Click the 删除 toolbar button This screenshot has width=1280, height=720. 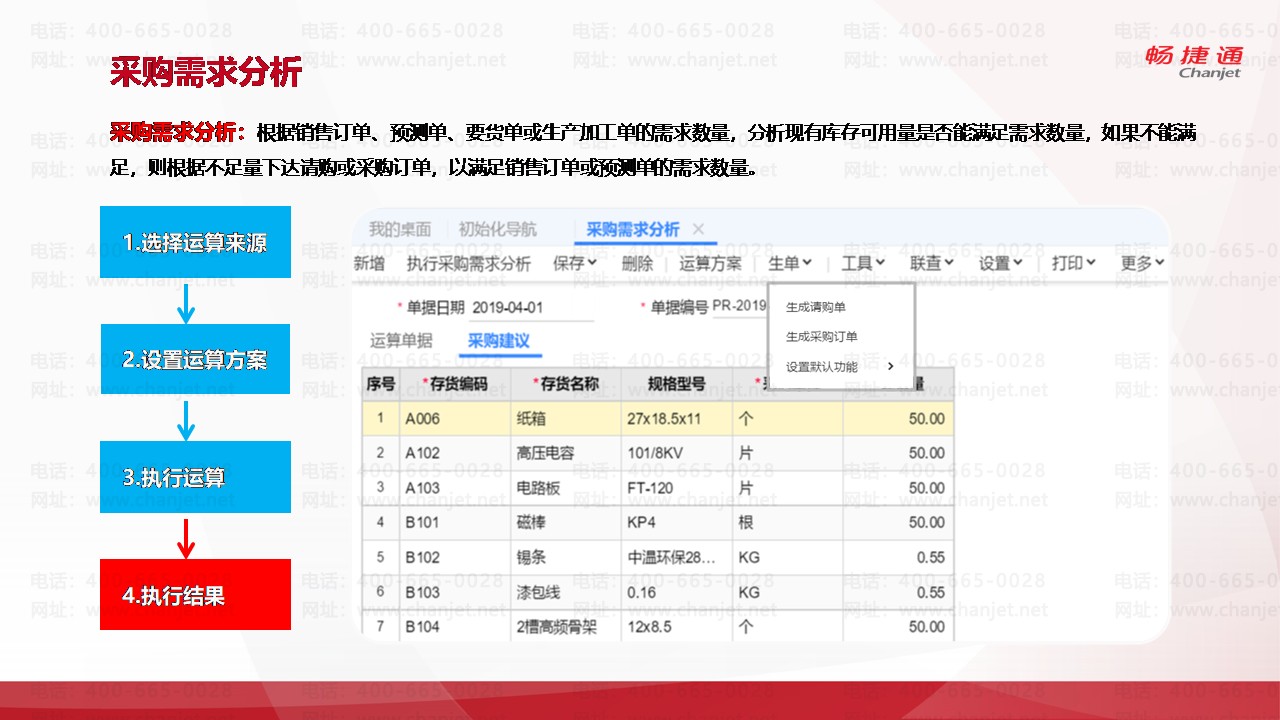[x=637, y=263]
